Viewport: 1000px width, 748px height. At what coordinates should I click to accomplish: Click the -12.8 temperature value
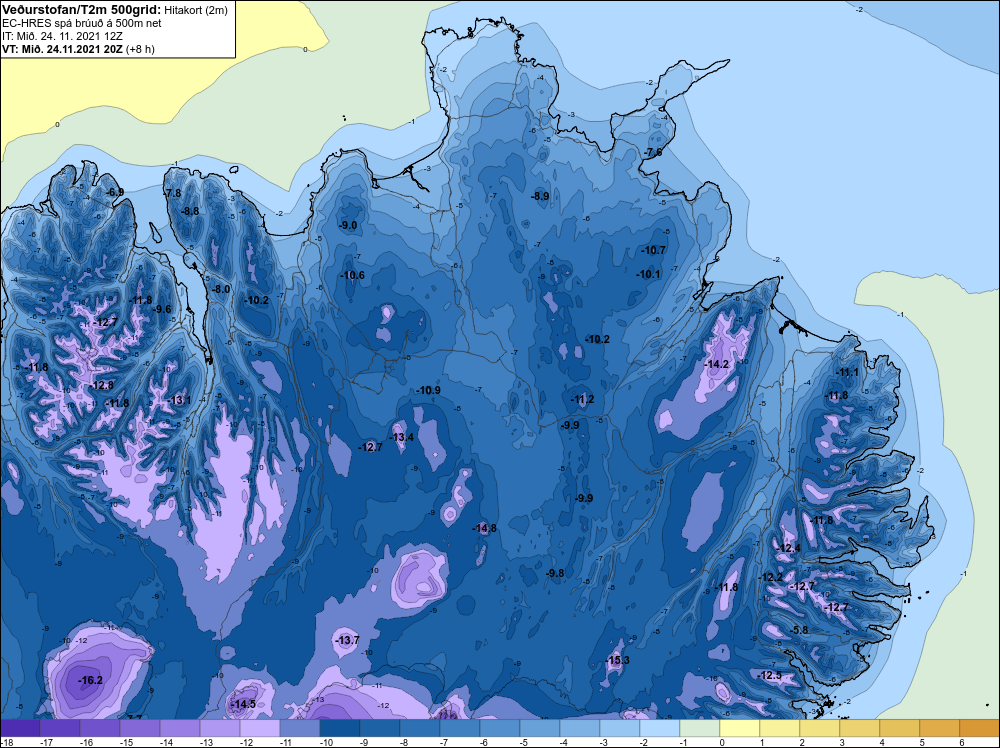(x=101, y=385)
